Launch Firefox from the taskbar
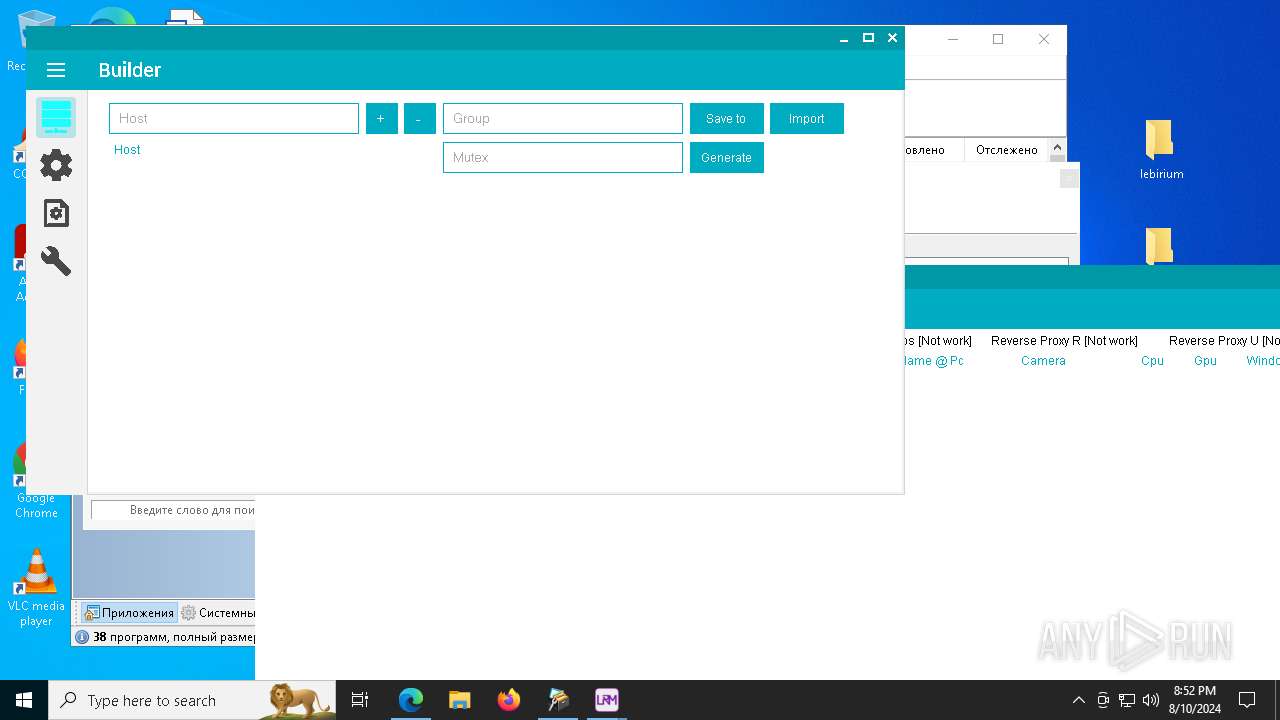The height and width of the screenshot is (720, 1280). pyautogui.click(x=509, y=700)
